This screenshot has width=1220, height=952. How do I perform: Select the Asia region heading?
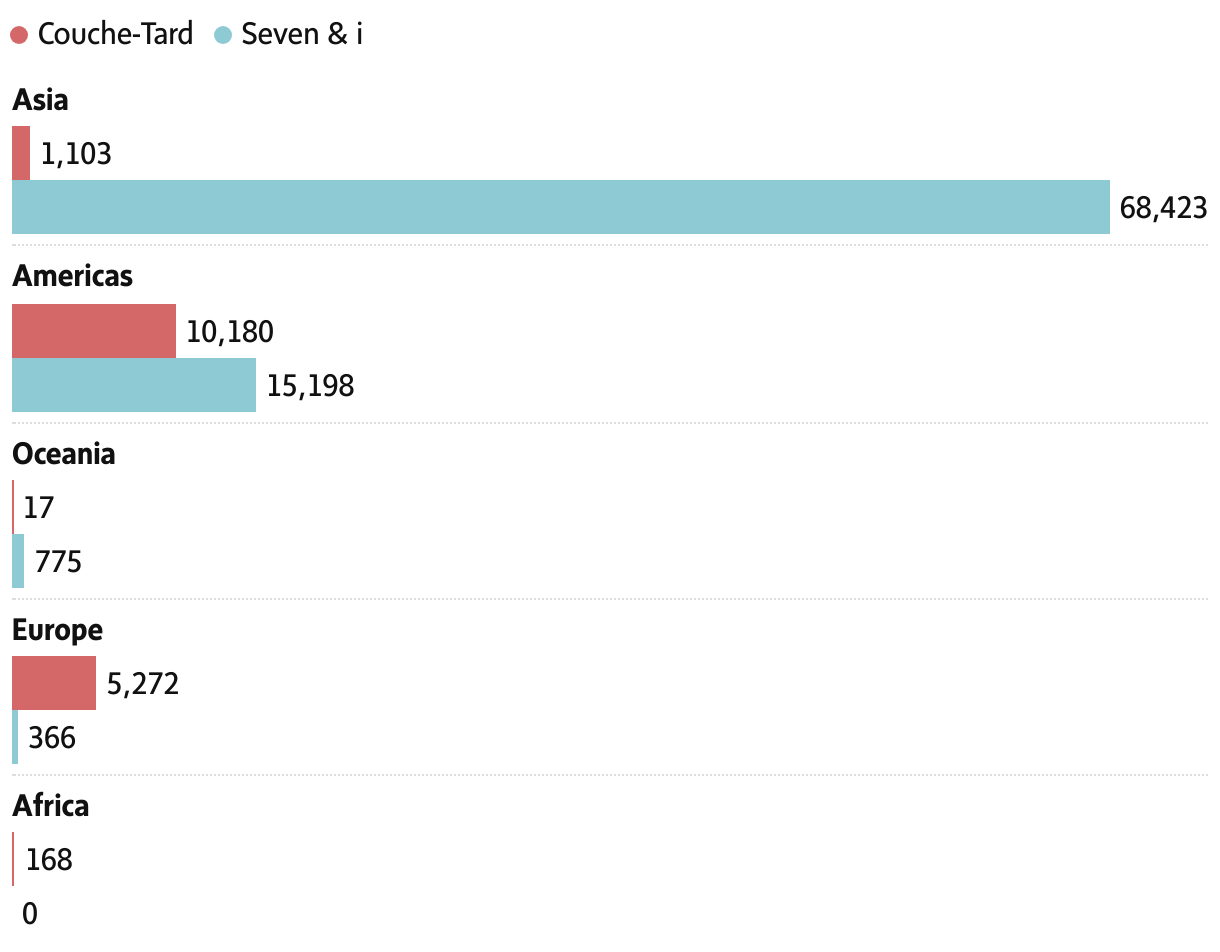[40, 100]
